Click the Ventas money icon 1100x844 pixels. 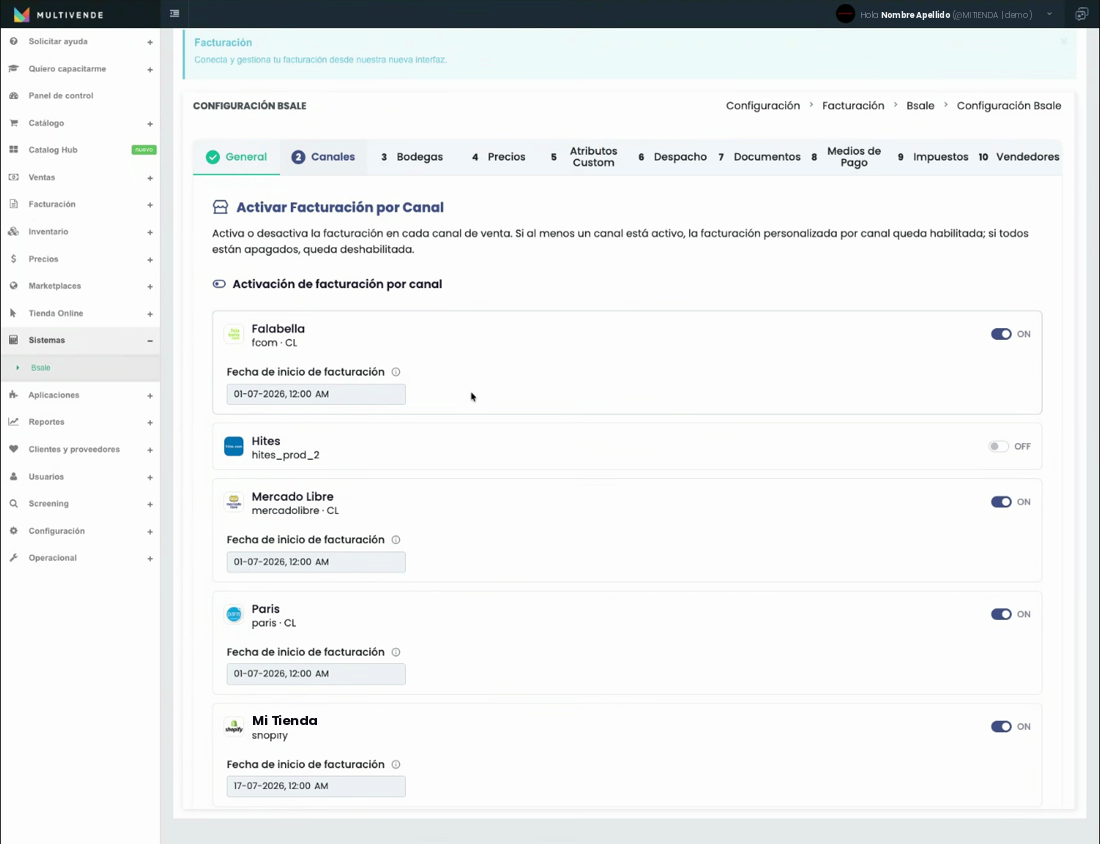pos(13,177)
